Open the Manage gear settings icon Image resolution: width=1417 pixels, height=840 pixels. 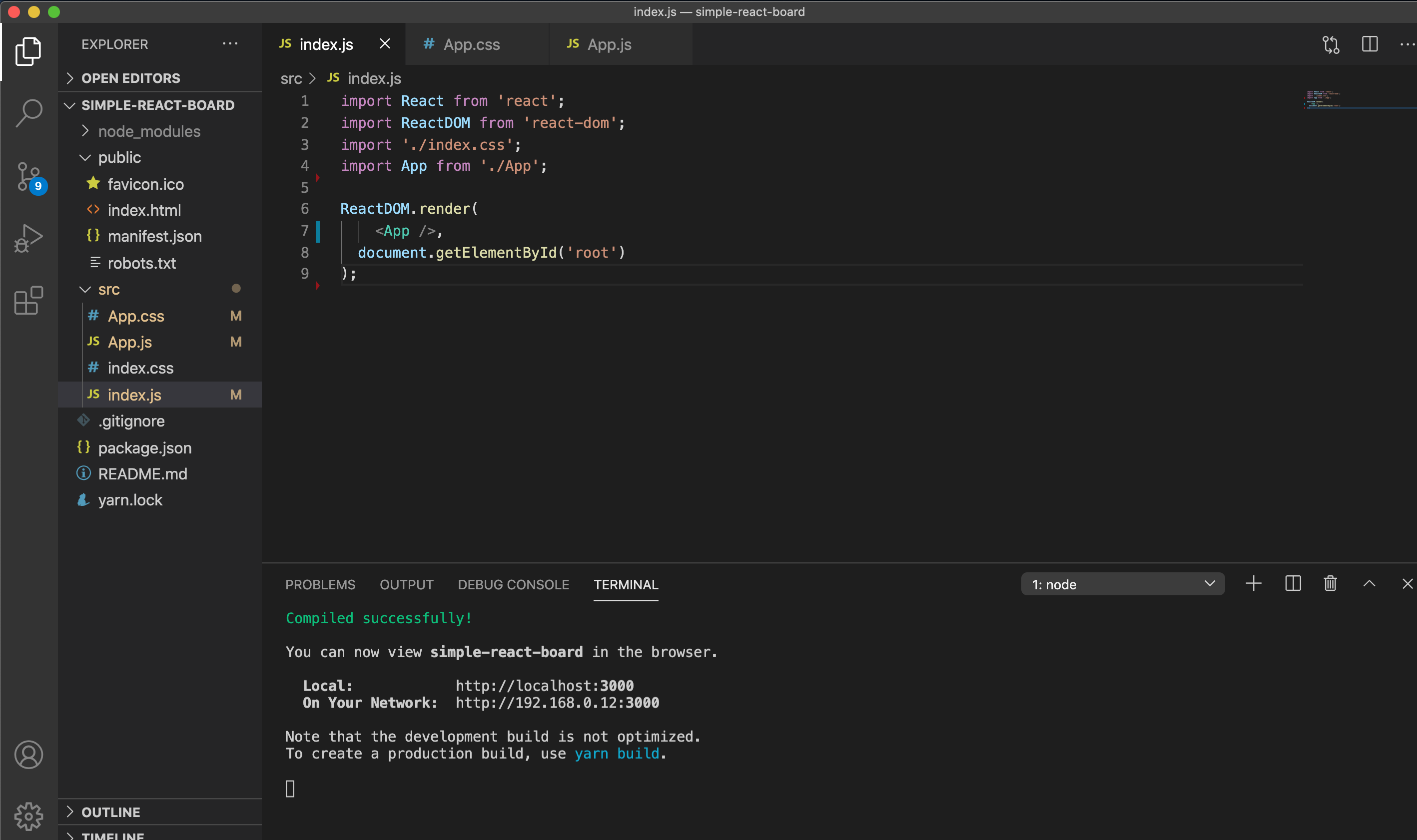(x=28, y=815)
